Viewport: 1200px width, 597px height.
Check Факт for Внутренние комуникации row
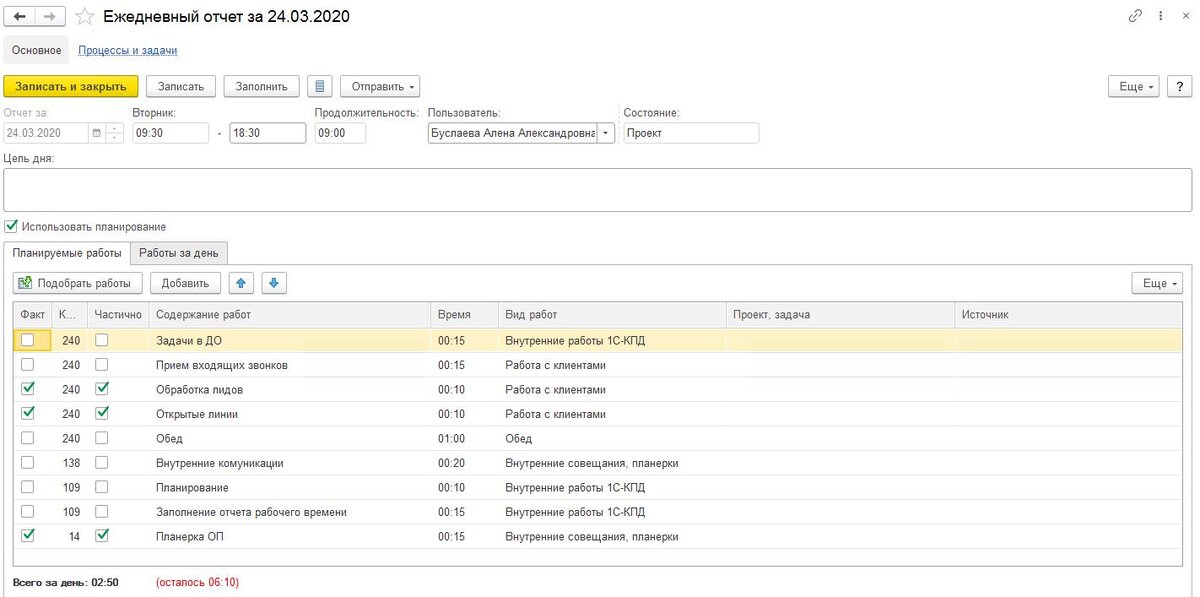[27, 462]
